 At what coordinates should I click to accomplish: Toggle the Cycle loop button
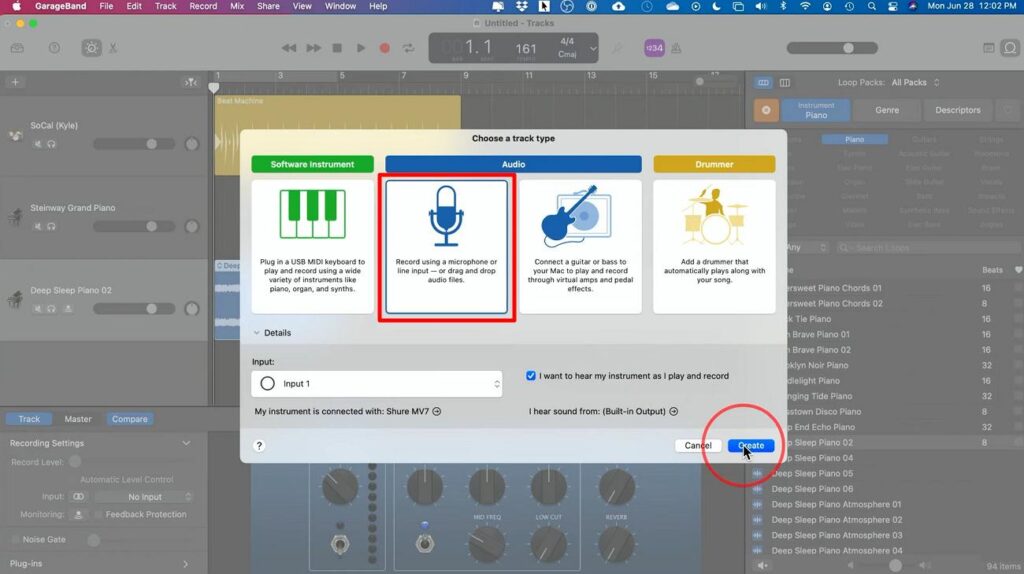pyautogui.click(x=409, y=48)
